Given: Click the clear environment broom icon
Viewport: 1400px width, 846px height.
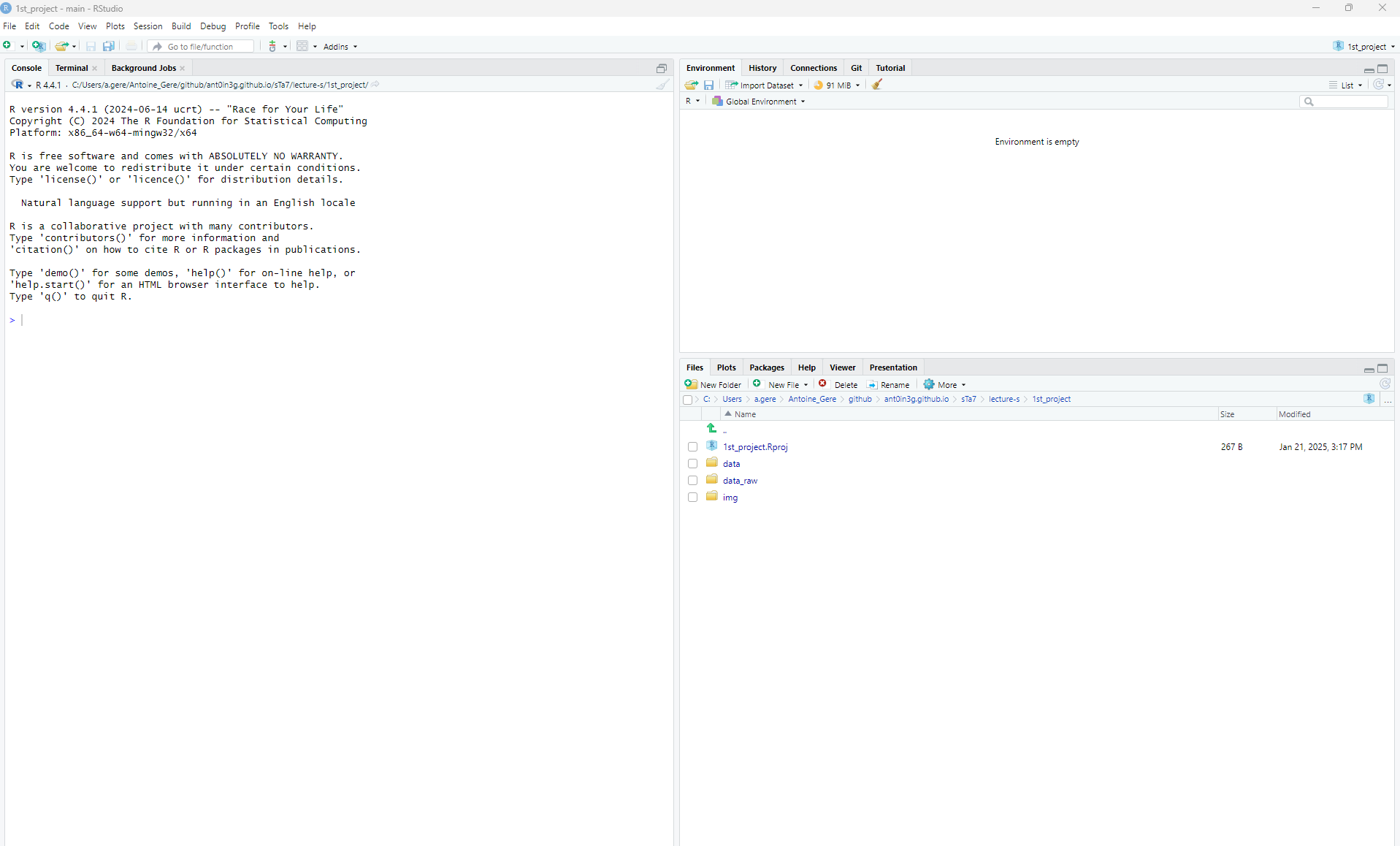Looking at the screenshot, I should (877, 85).
